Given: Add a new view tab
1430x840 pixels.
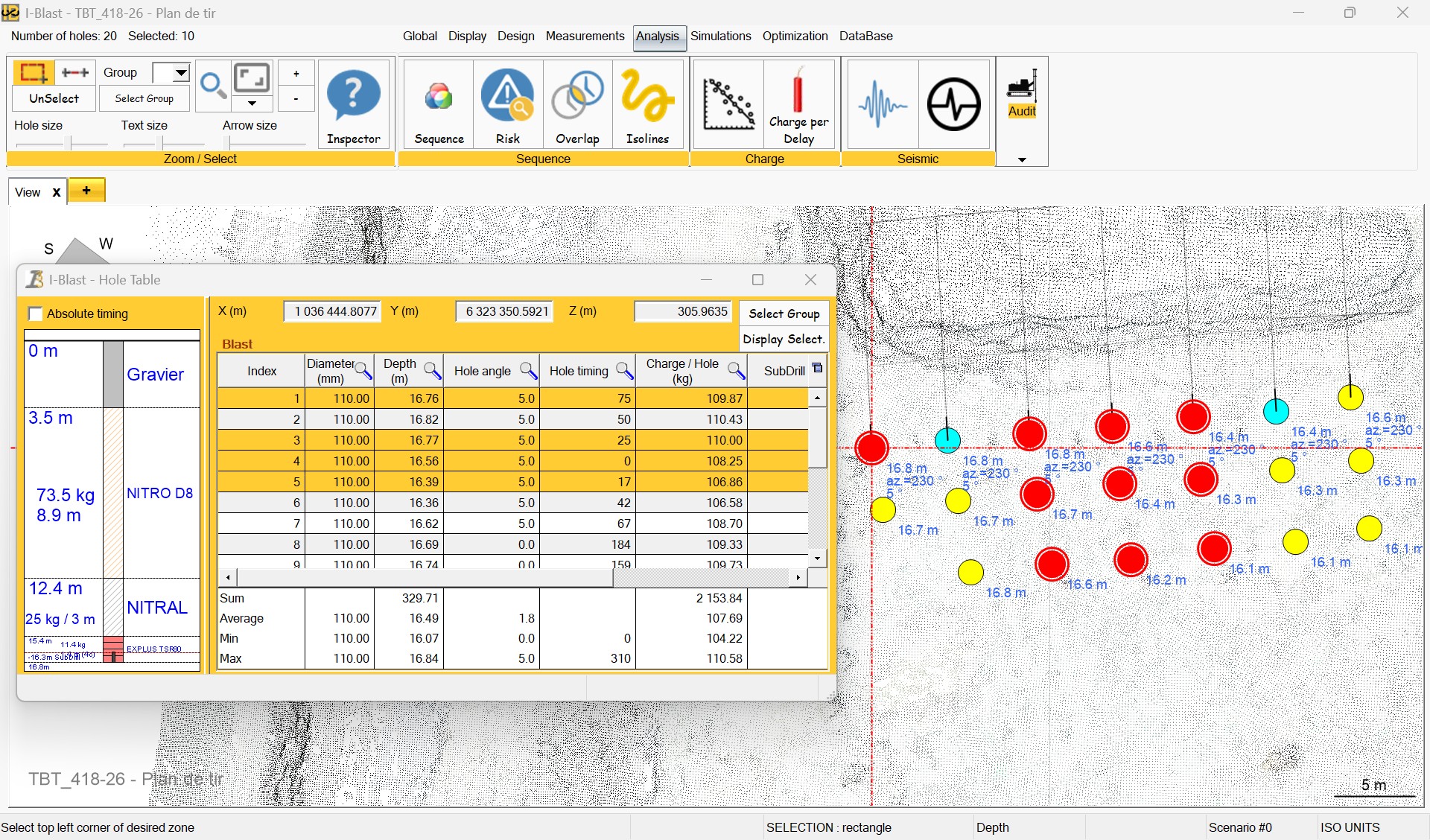Looking at the screenshot, I should [x=86, y=191].
